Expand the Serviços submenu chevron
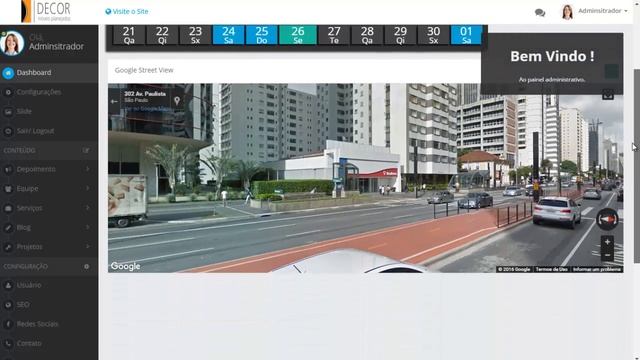The width and height of the screenshot is (640, 360). click(87, 208)
